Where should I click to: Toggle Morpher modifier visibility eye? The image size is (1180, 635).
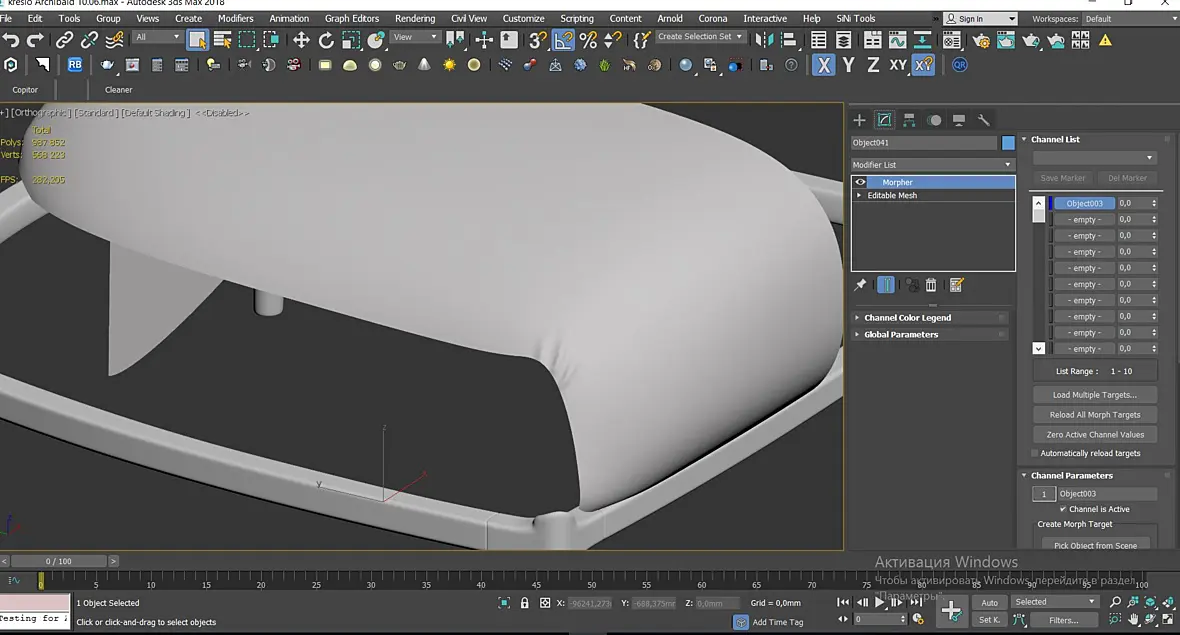[860, 182]
